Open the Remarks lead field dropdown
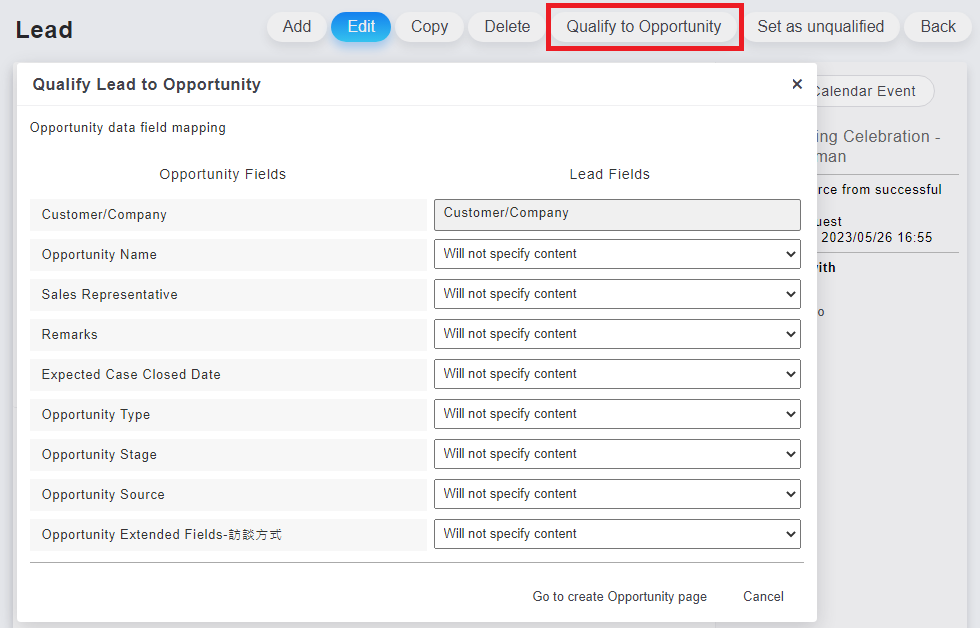The width and height of the screenshot is (980, 628). (x=616, y=334)
